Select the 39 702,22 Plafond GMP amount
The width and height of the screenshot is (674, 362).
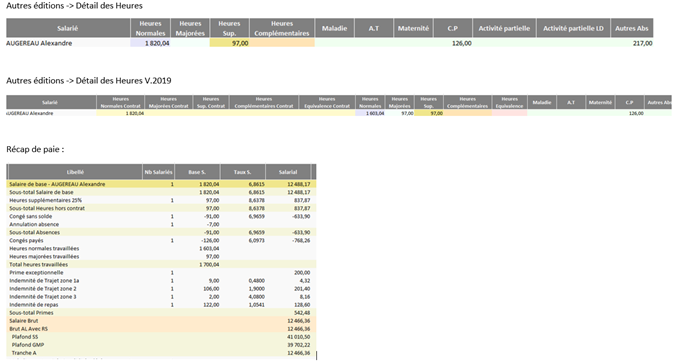[299, 345]
